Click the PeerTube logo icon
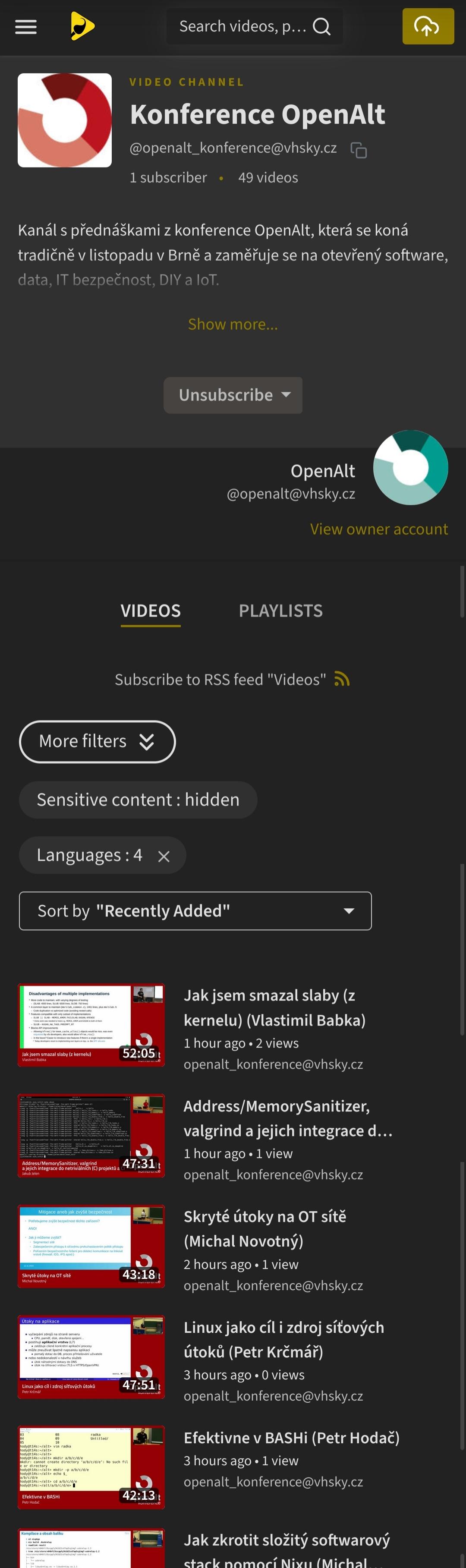Viewport: 466px width, 1568px height. [x=82, y=27]
